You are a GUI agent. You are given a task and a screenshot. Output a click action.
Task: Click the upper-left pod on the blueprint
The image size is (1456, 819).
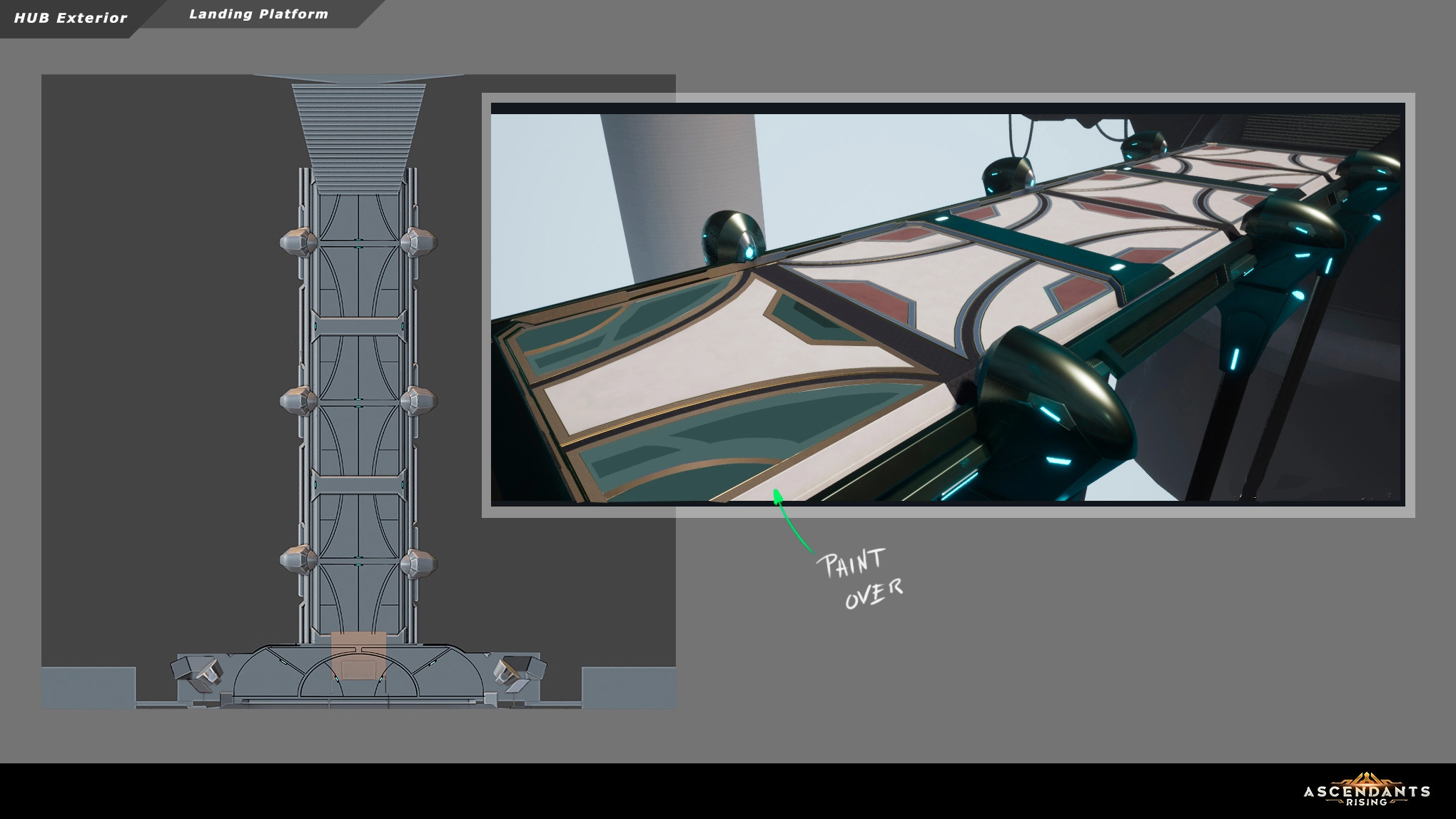(298, 242)
